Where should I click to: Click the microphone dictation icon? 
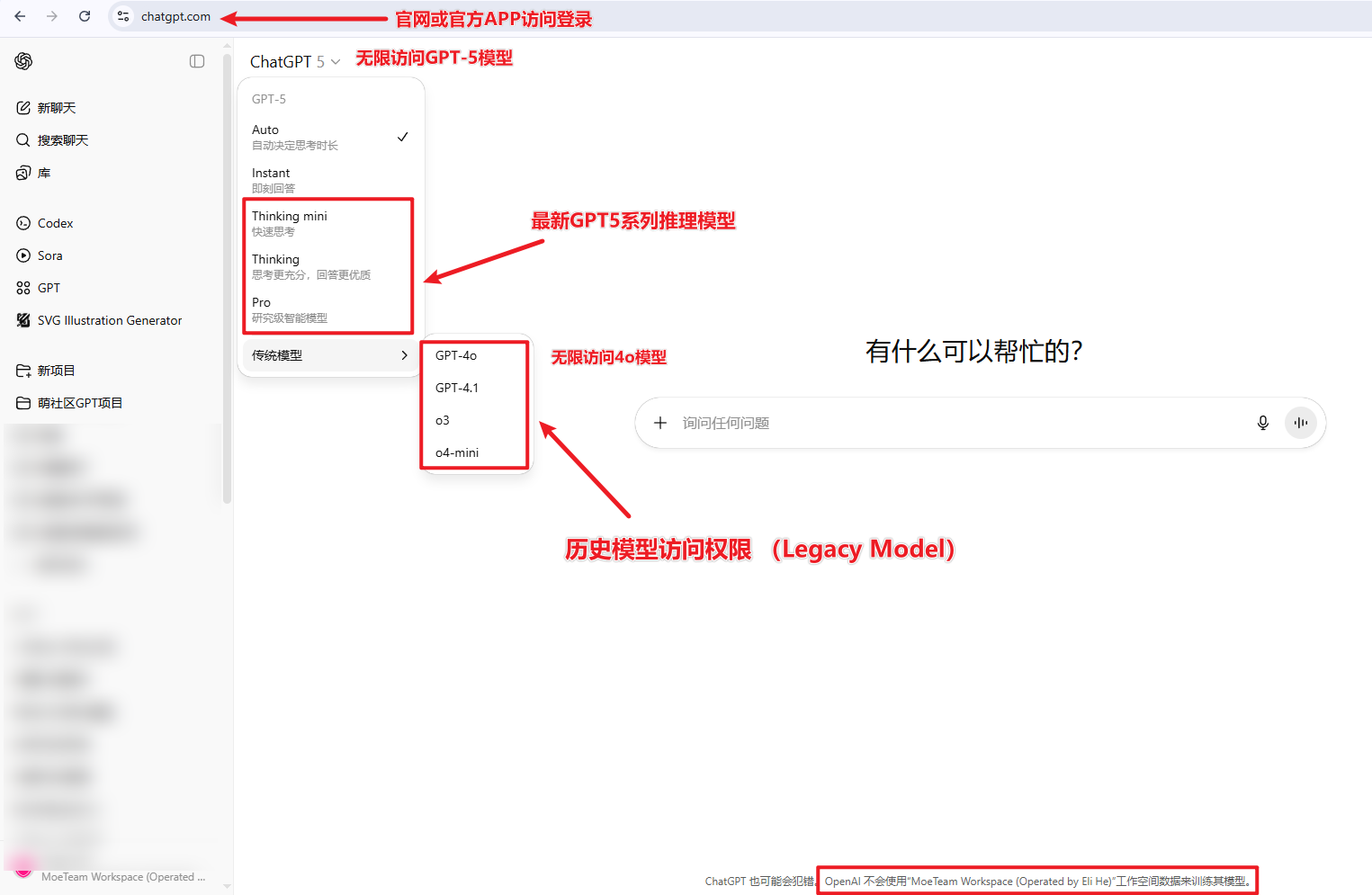tap(1263, 423)
